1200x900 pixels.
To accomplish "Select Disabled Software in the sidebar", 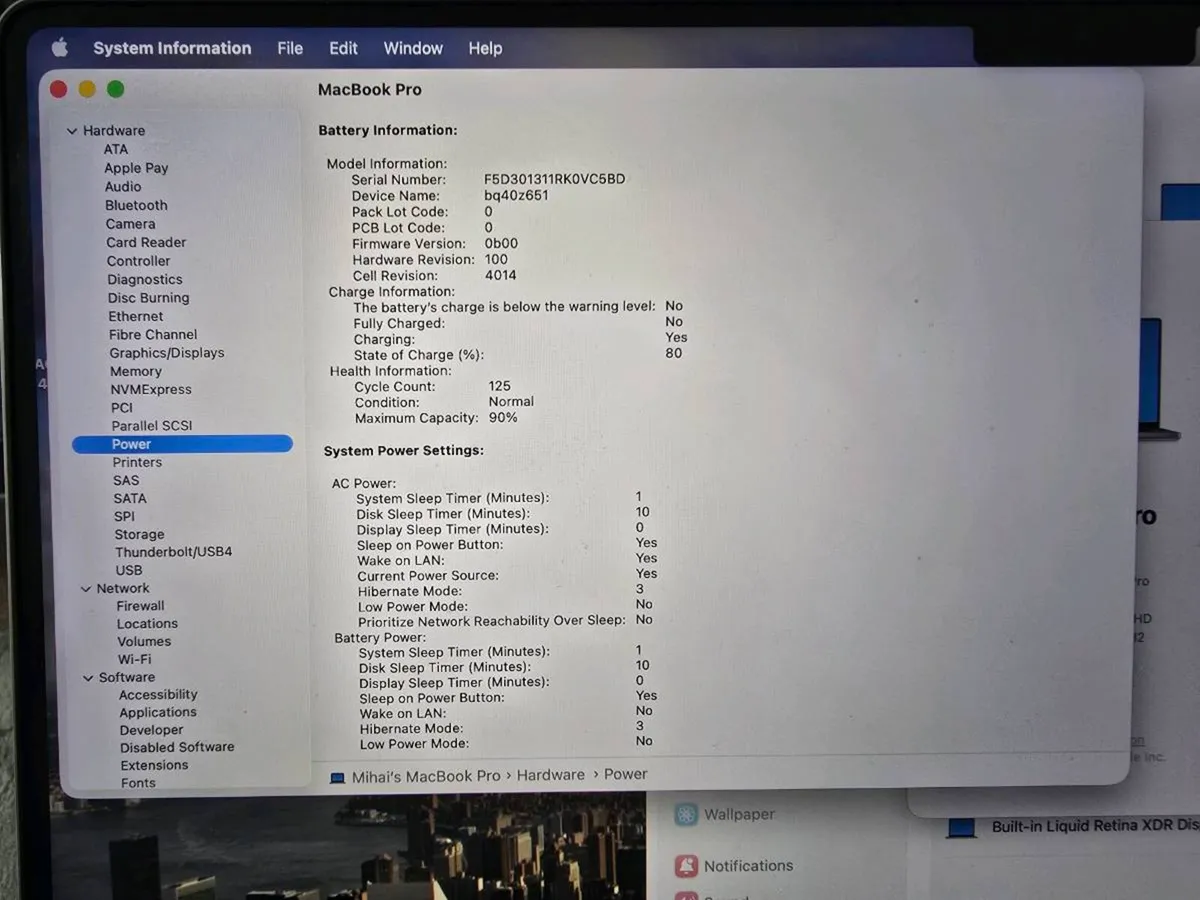I will coord(177,748).
